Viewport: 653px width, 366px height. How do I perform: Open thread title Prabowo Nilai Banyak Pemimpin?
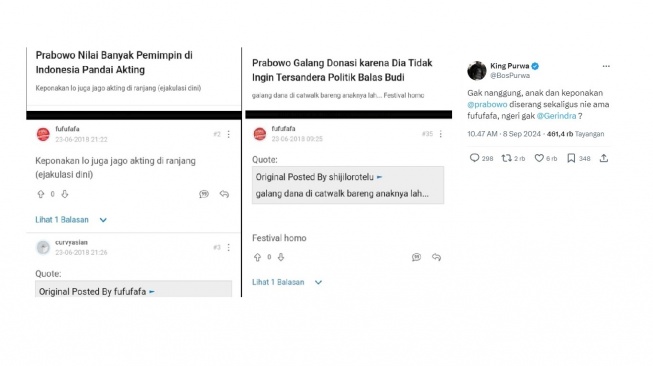tap(114, 62)
